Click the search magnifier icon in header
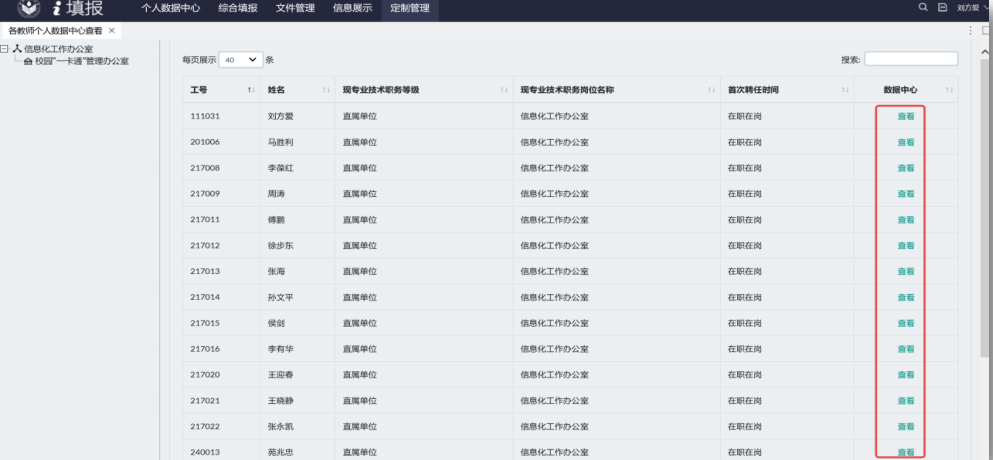Screen dimensions: 993x460 point(923,7)
